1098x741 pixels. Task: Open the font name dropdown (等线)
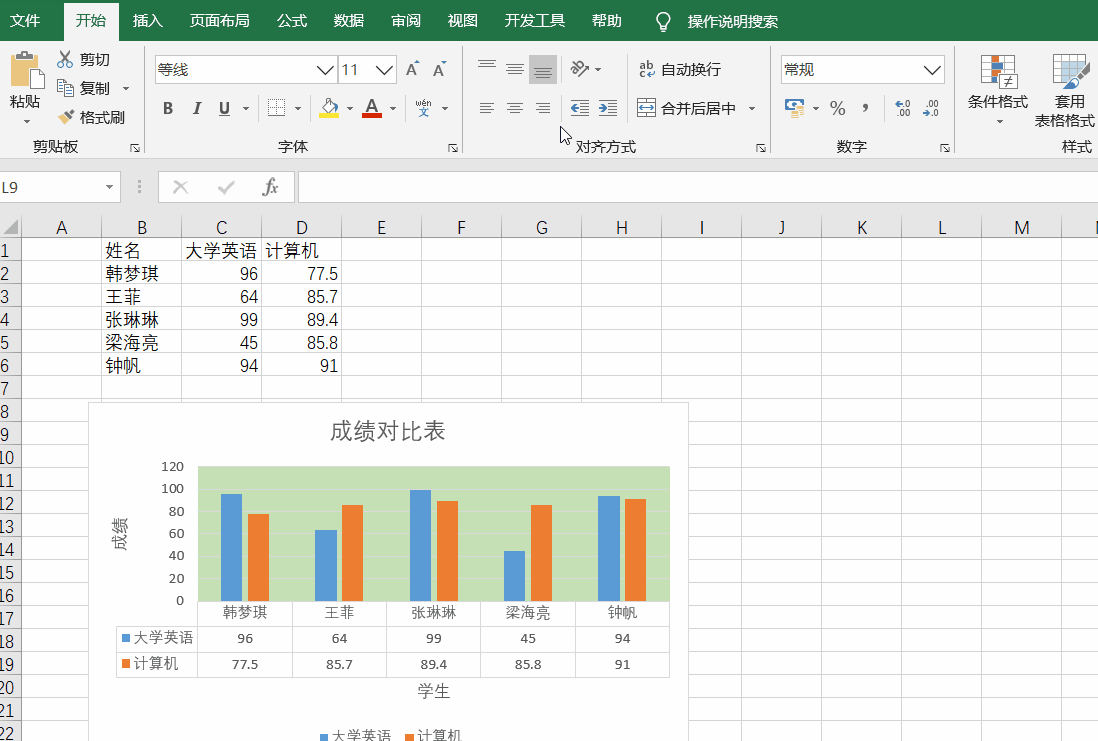pyautogui.click(x=325, y=70)
